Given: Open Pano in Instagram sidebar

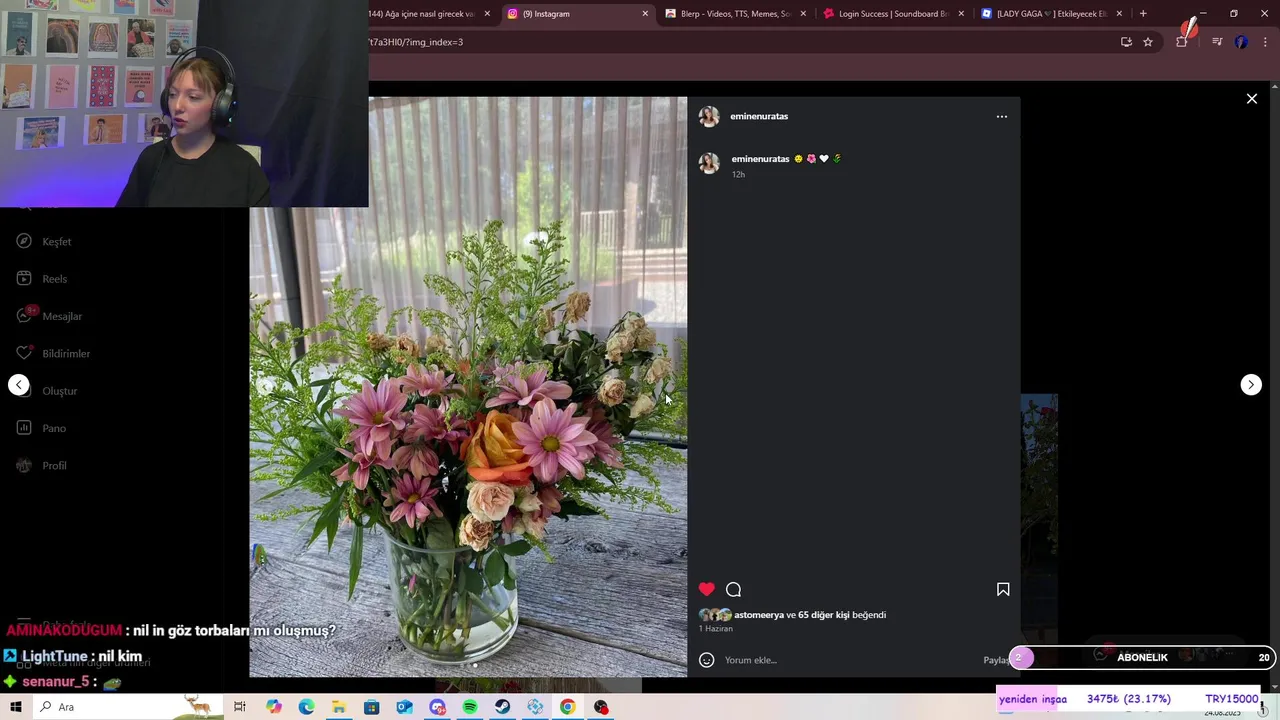Looking at the screenshot, I should tap(54, 428).
